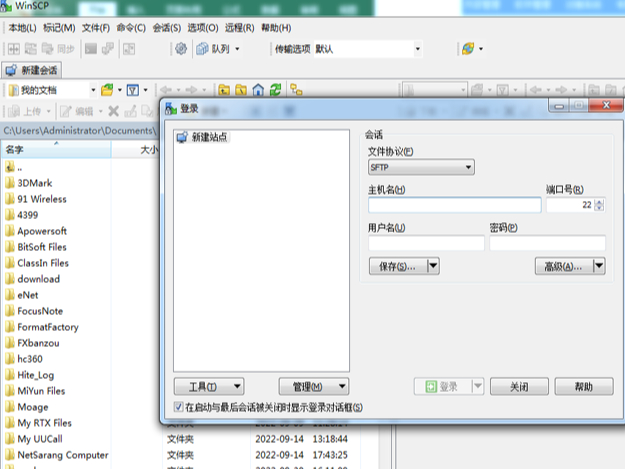Open the 选项(O) menu
The height and width of the screenshot is (469, 625).
tap(203, 28)
